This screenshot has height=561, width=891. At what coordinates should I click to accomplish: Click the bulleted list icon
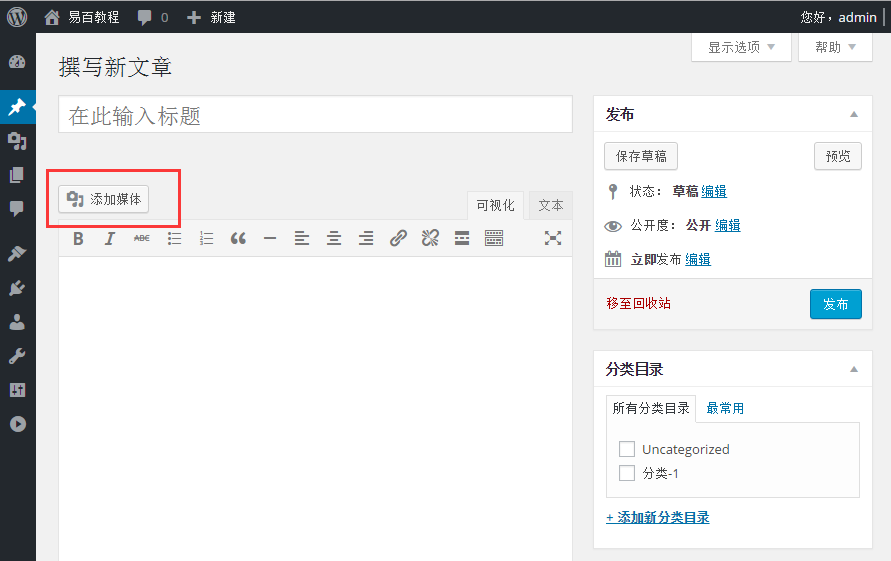click(x=174, y=238)
